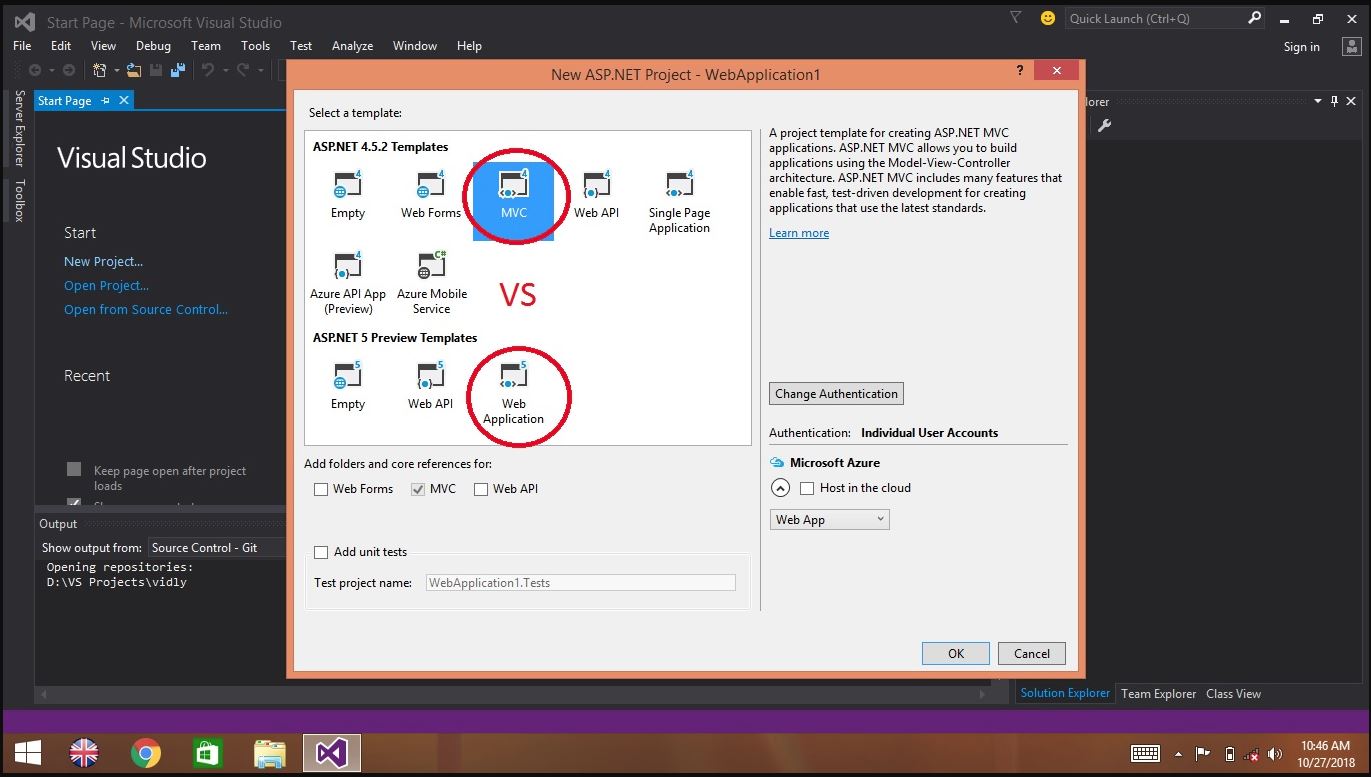Click the feedback smiley icon

pos(1047,18)
